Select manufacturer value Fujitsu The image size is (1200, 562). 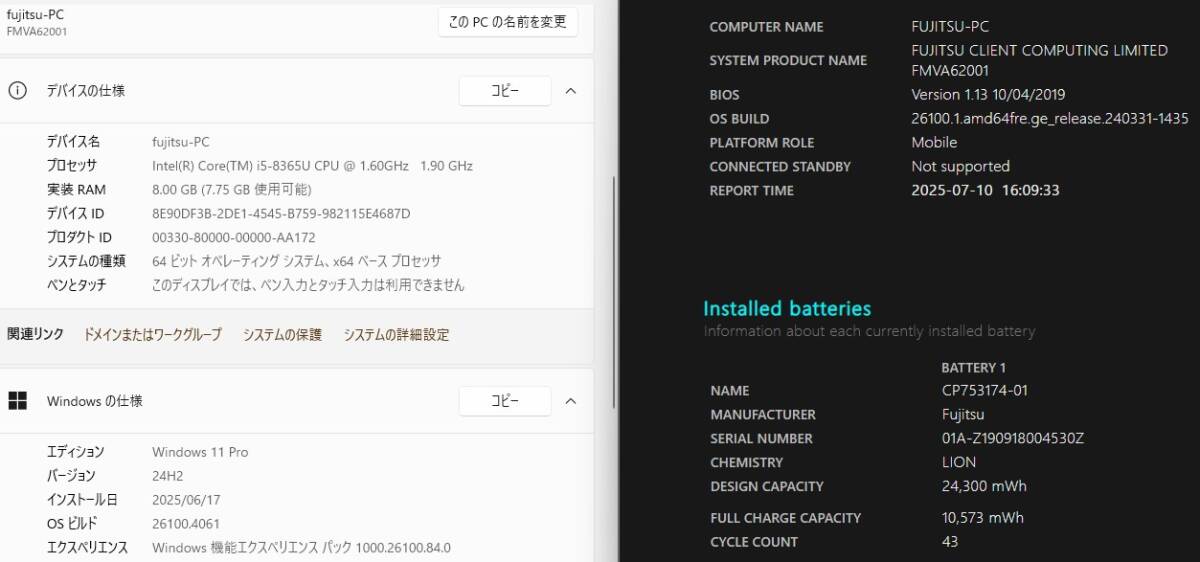tap(963, 415)
